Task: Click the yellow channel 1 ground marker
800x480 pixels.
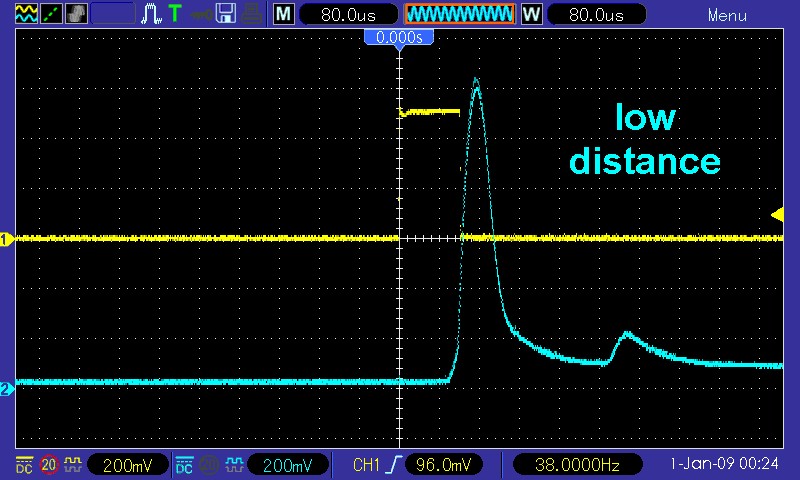Action: 6,239
